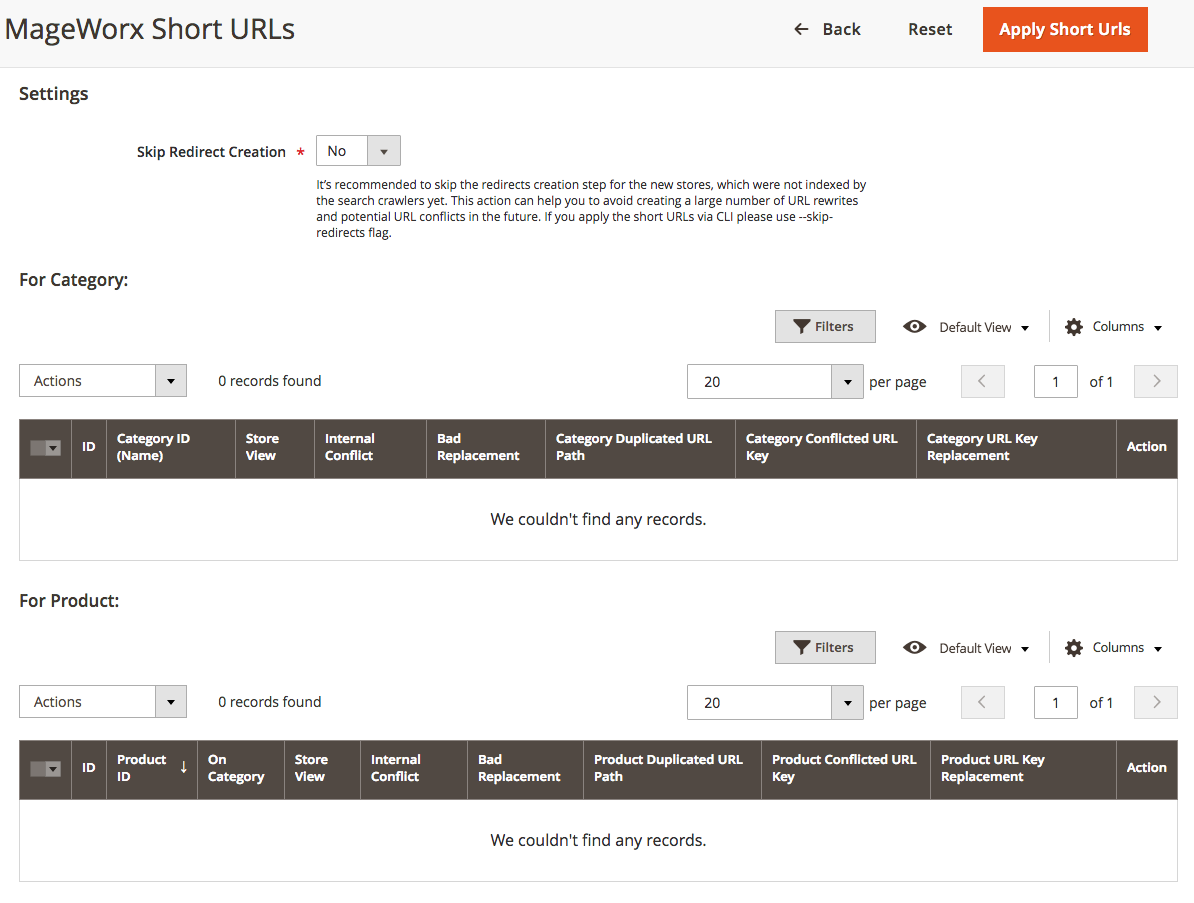Sort by Product URL Key Replacement column
1194x903 pixels.
click(x=1023, y=770)
